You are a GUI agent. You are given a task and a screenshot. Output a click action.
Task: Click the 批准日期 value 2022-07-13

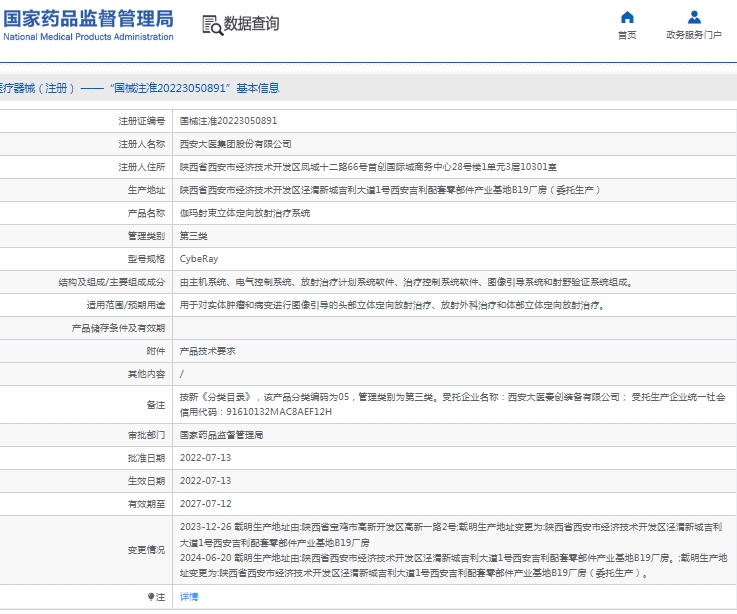(x=205, y=458)
